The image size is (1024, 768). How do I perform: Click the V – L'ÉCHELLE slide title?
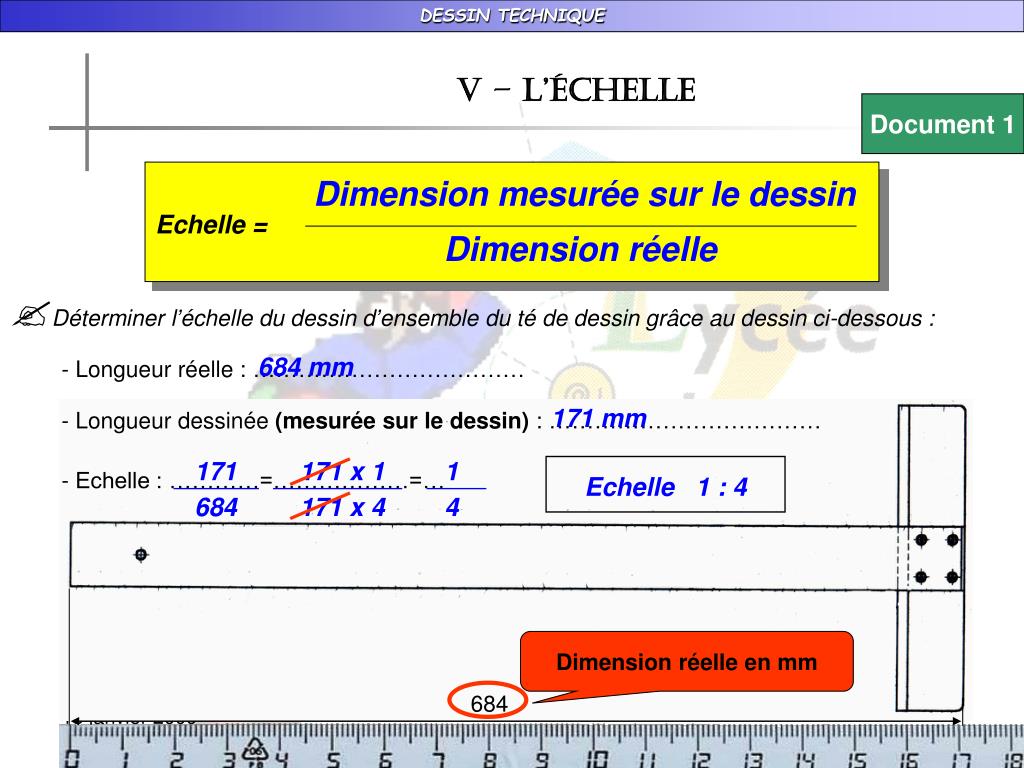click(x=576, y=90)
